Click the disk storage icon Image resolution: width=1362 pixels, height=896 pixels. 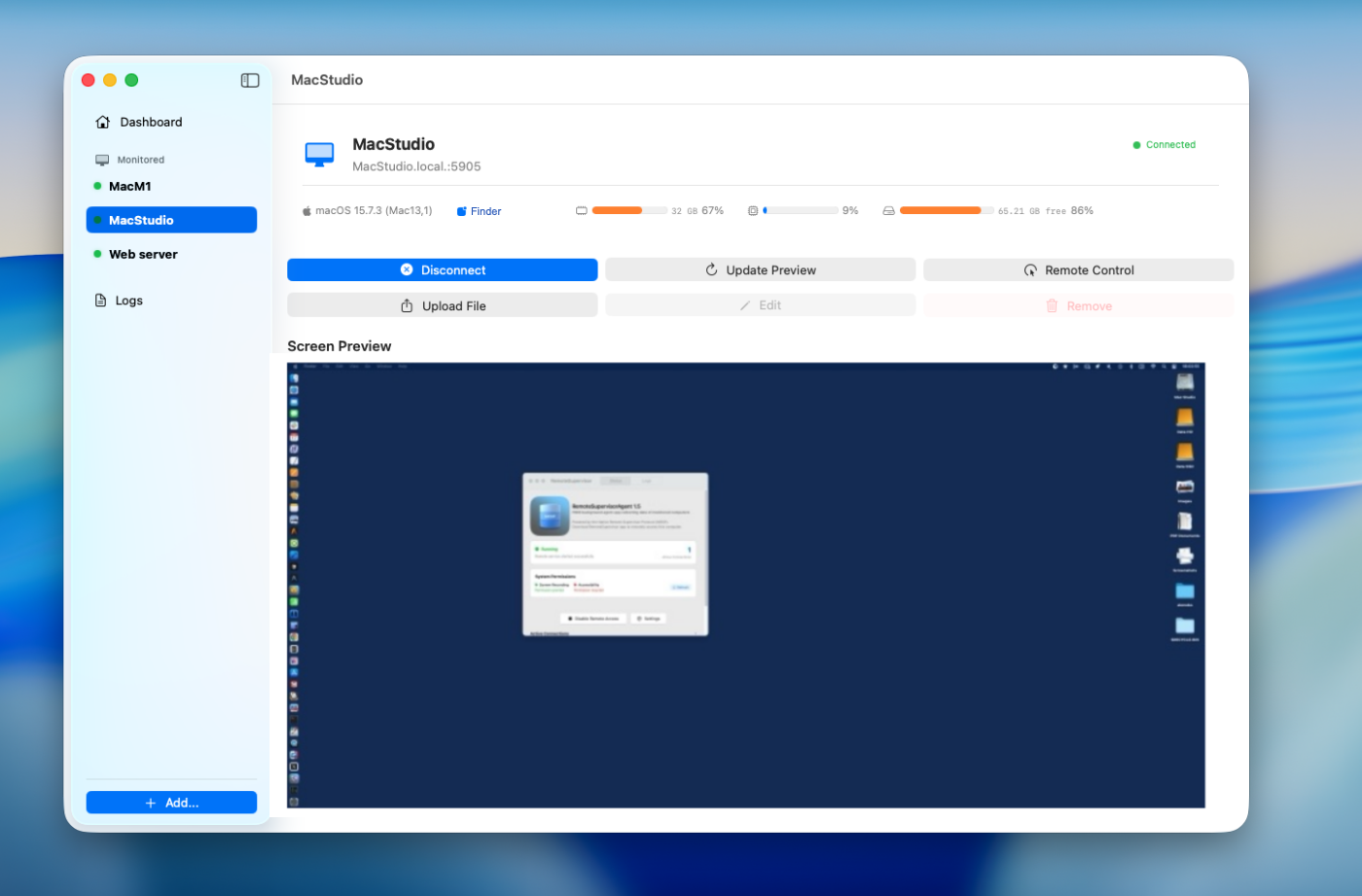pos(888,211)
